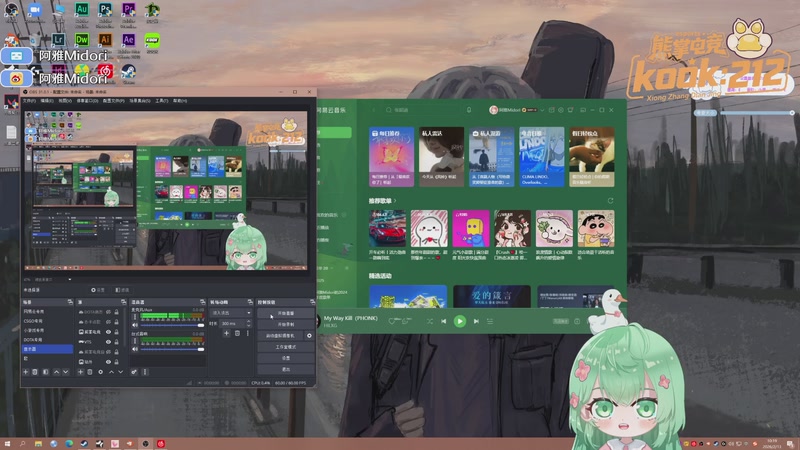Go back with NetEase Music back arrow
This screenshot has width=800, height=450.
coord(374,110)
